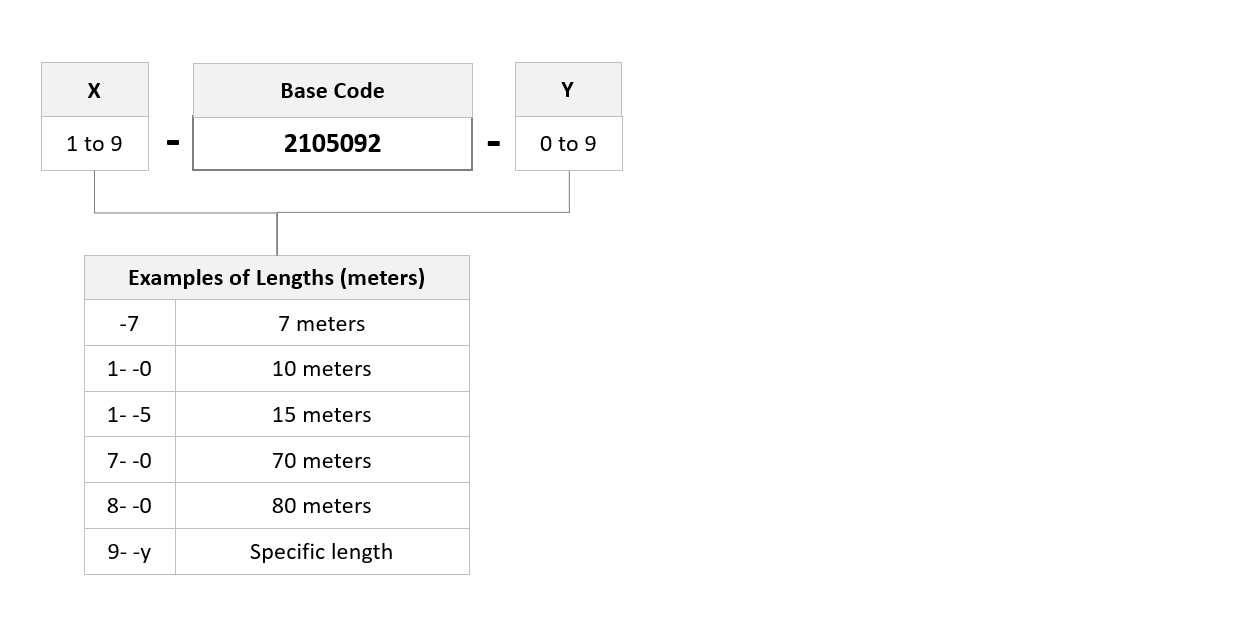Screen dimensions: 1260x631
Task: Select the base code number 2105092
Action: (333, 144)
